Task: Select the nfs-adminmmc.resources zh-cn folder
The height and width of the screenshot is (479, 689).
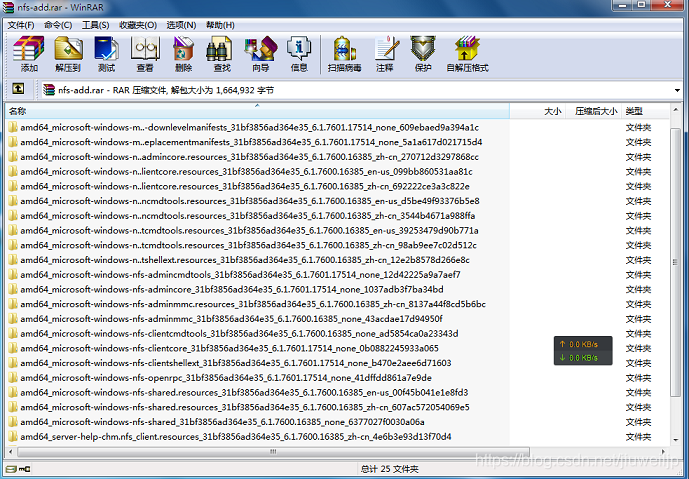Action: [253, 304]
